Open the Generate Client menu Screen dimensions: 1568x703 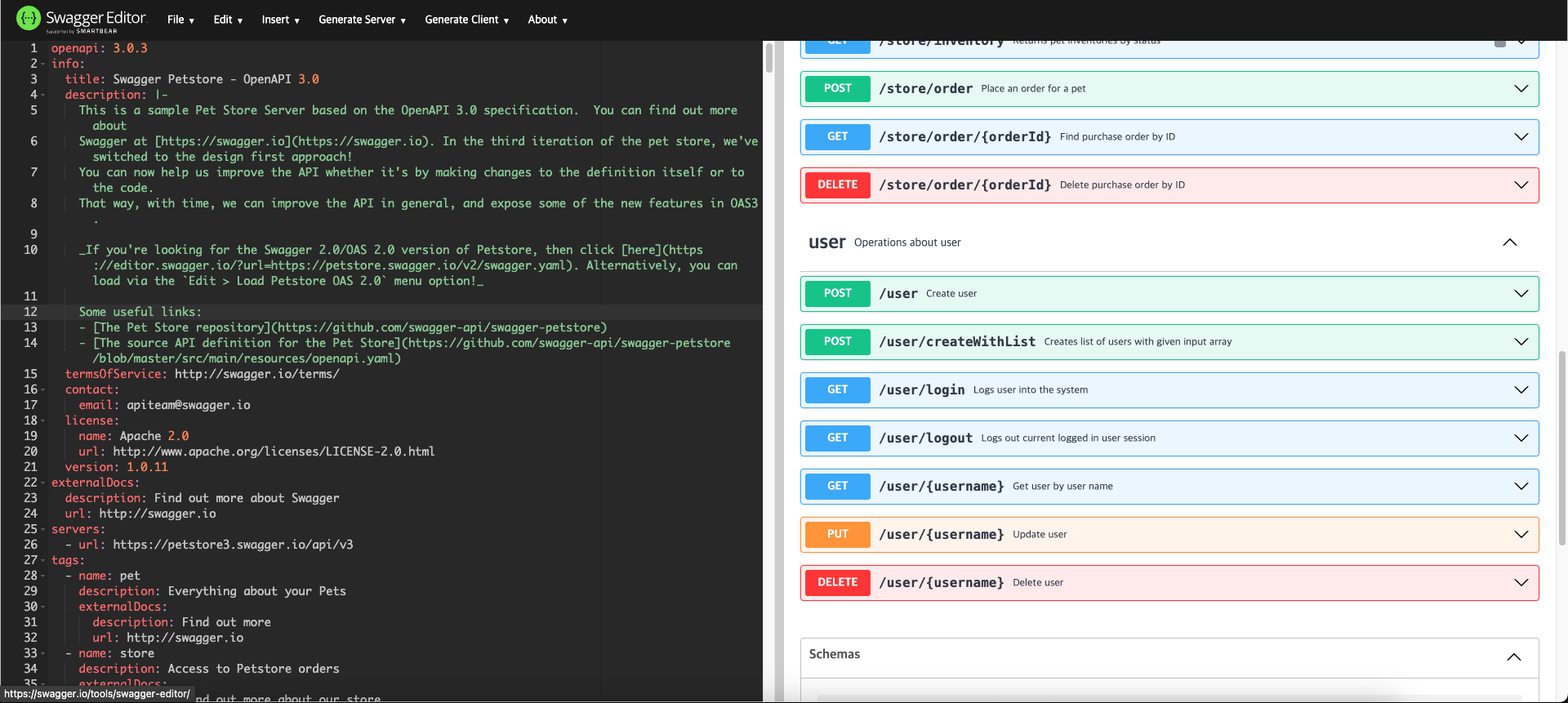click(x=466, y=20)
